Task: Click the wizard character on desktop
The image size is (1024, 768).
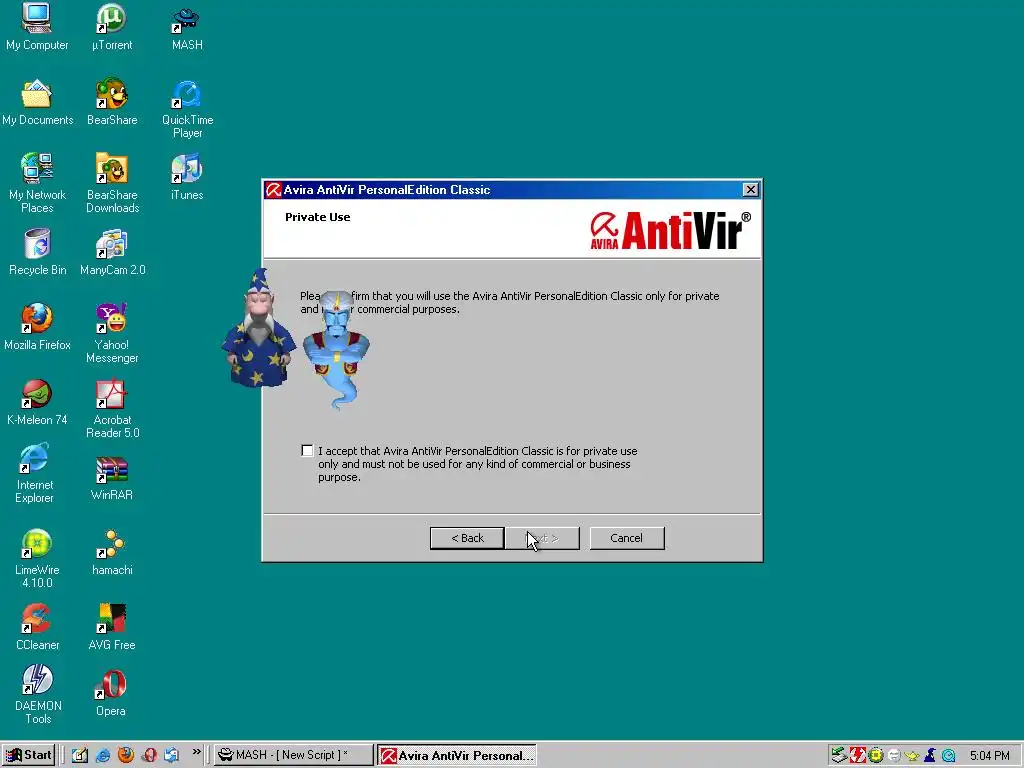Action: [x=258, y=327]
